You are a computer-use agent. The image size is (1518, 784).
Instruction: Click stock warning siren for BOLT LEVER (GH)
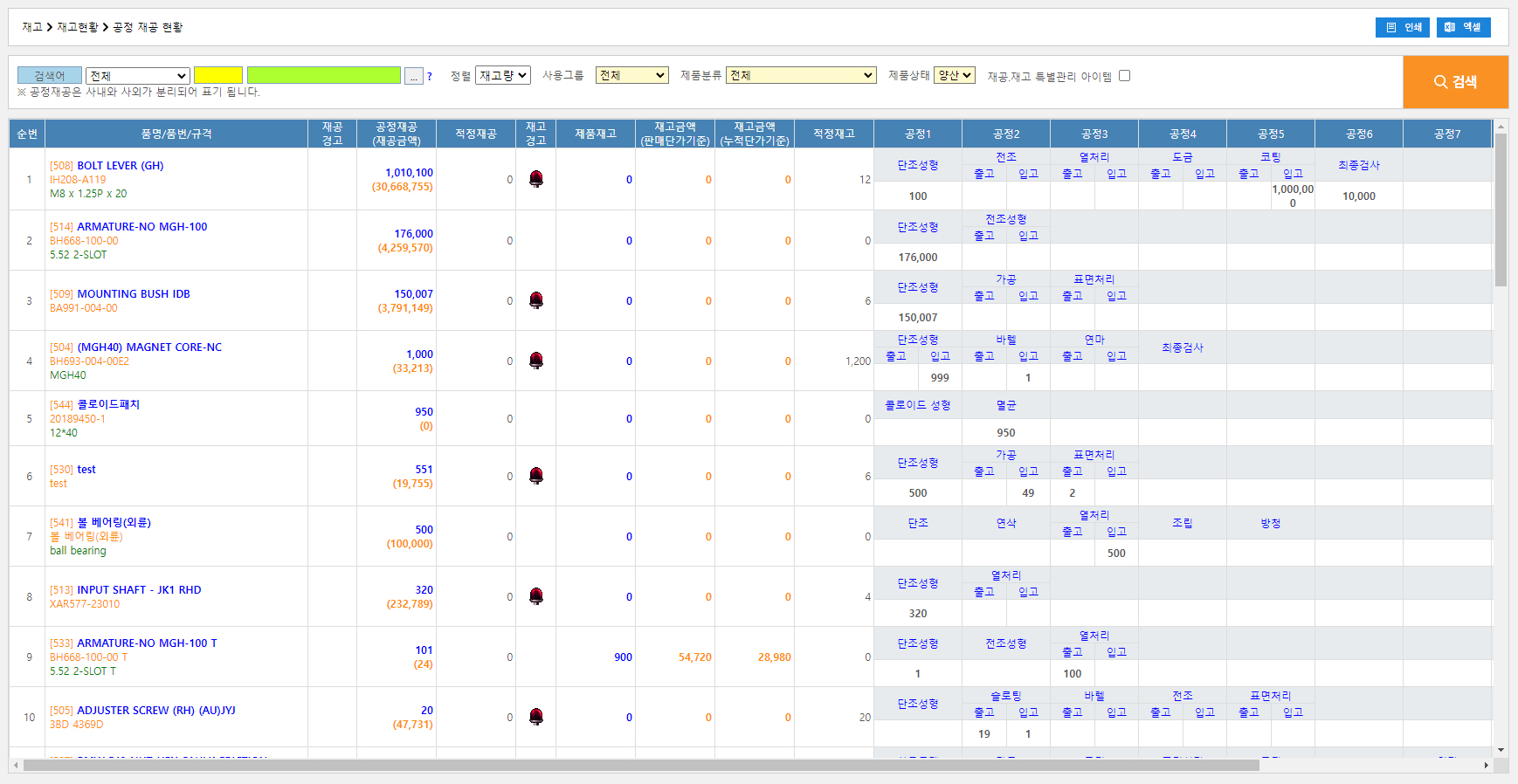[536, 179]
